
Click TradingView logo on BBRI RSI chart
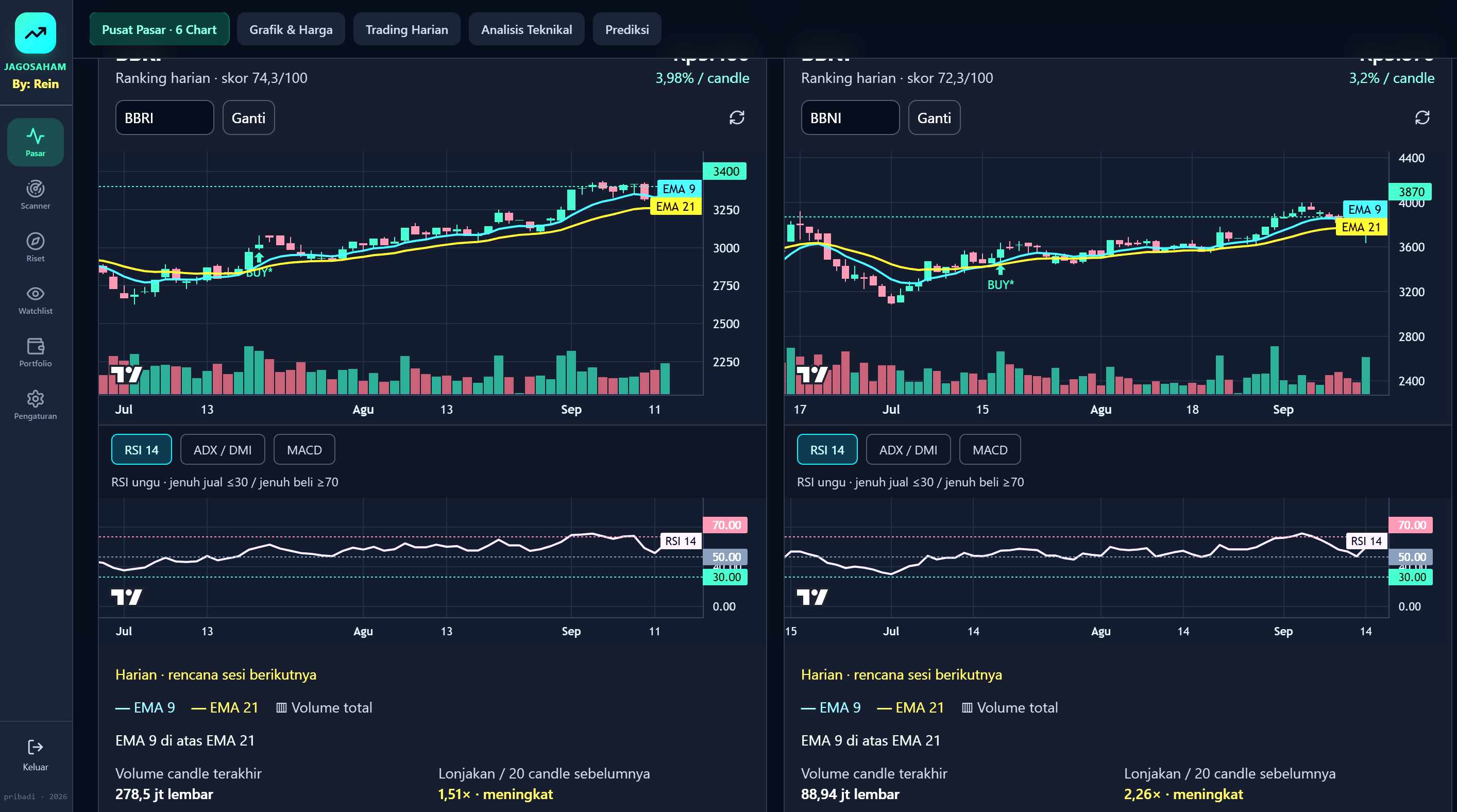126,597
